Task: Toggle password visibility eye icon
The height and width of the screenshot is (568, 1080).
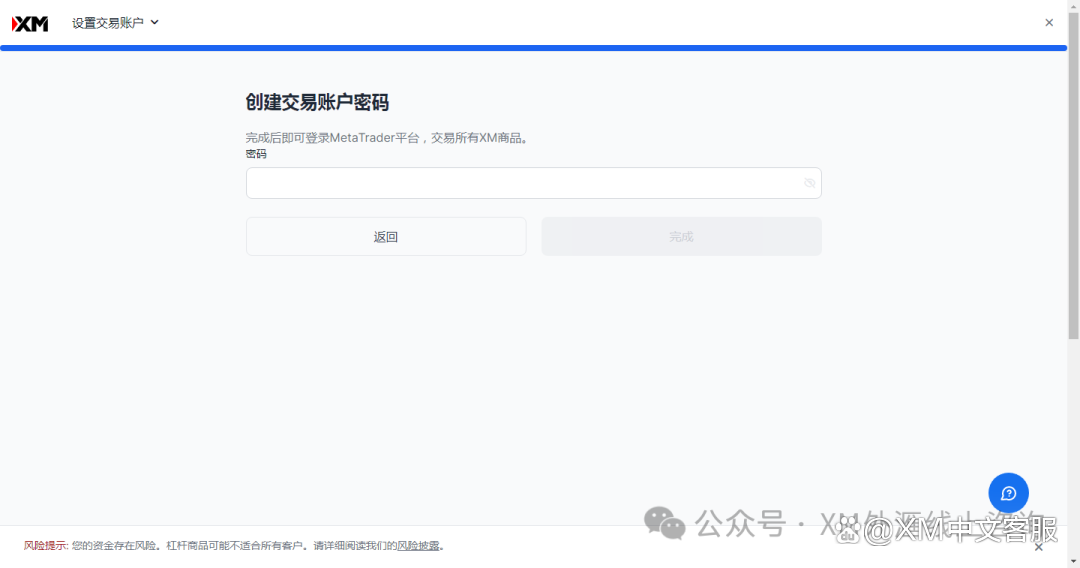Action: click(x=809, y=183)
